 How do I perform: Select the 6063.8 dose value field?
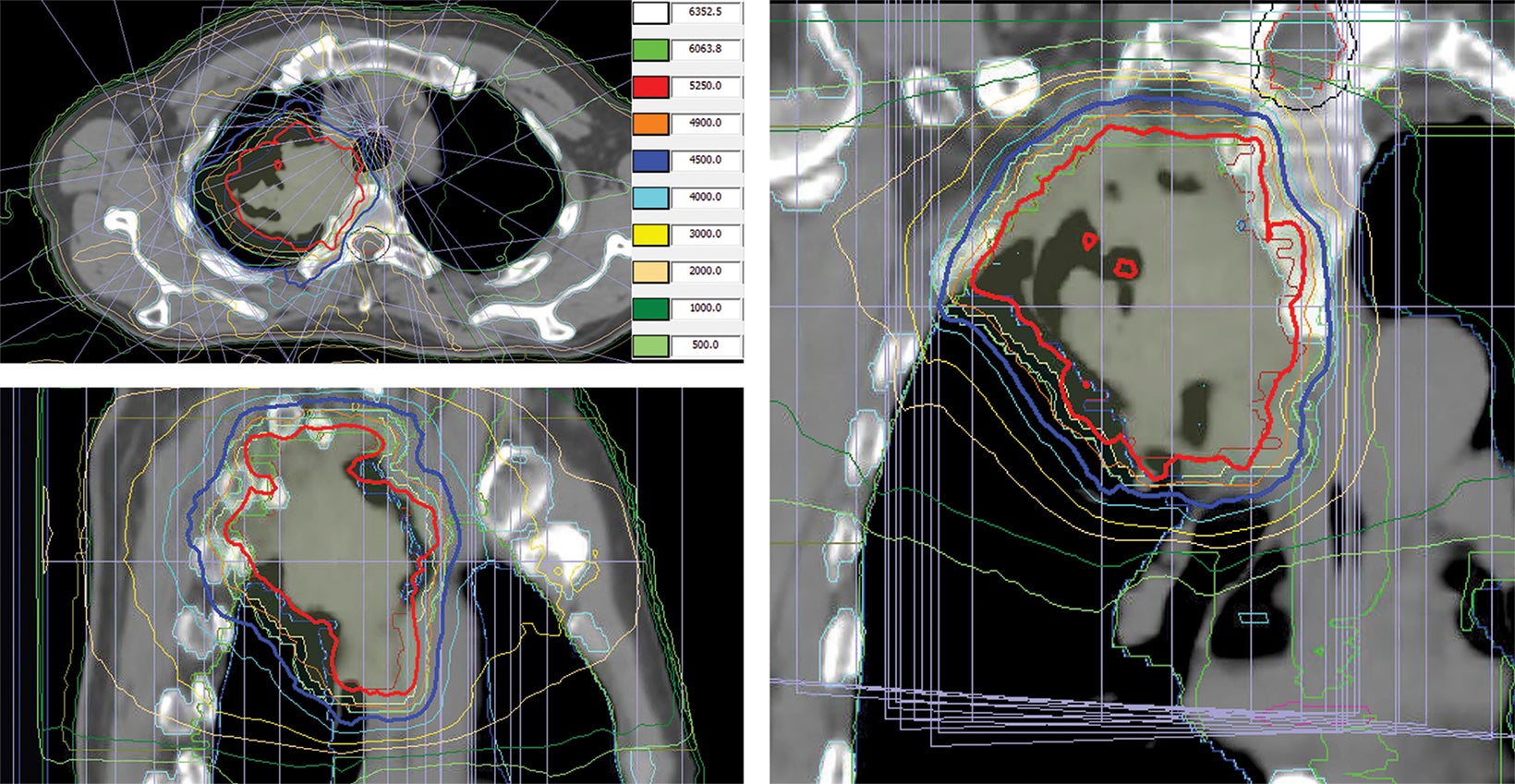(x=706, y=49)
